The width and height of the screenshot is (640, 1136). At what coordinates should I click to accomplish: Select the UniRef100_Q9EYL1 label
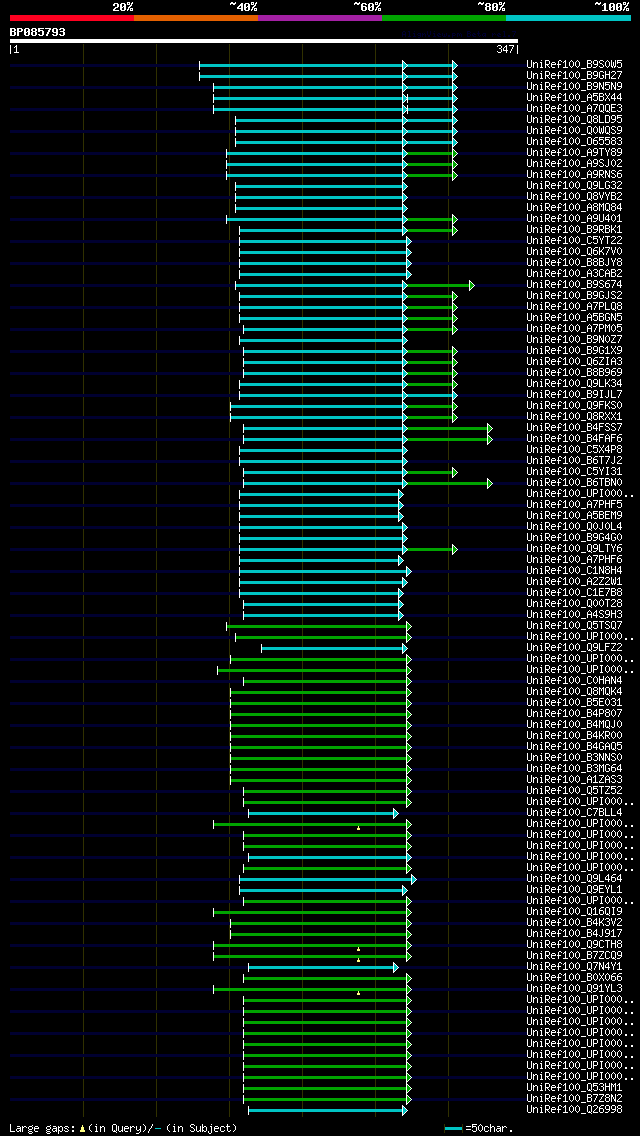(x=574, y=888)
